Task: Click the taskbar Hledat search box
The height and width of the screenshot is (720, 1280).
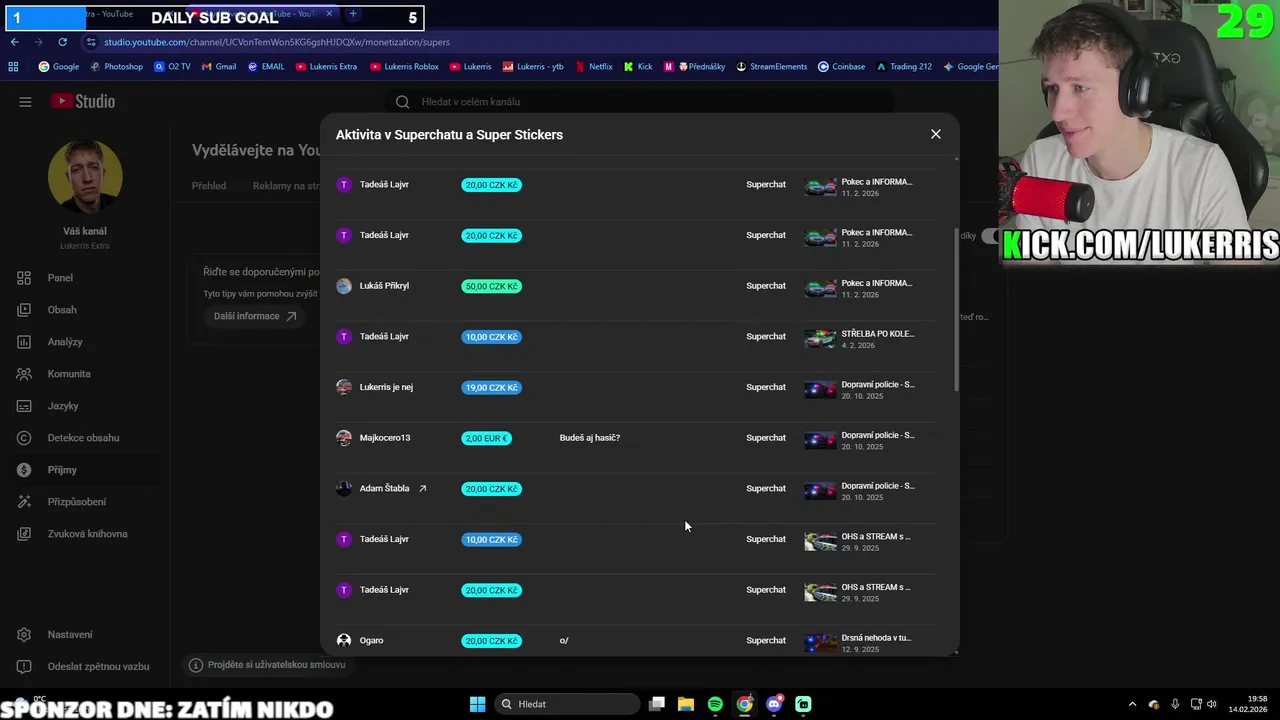Action: point(568,704)
